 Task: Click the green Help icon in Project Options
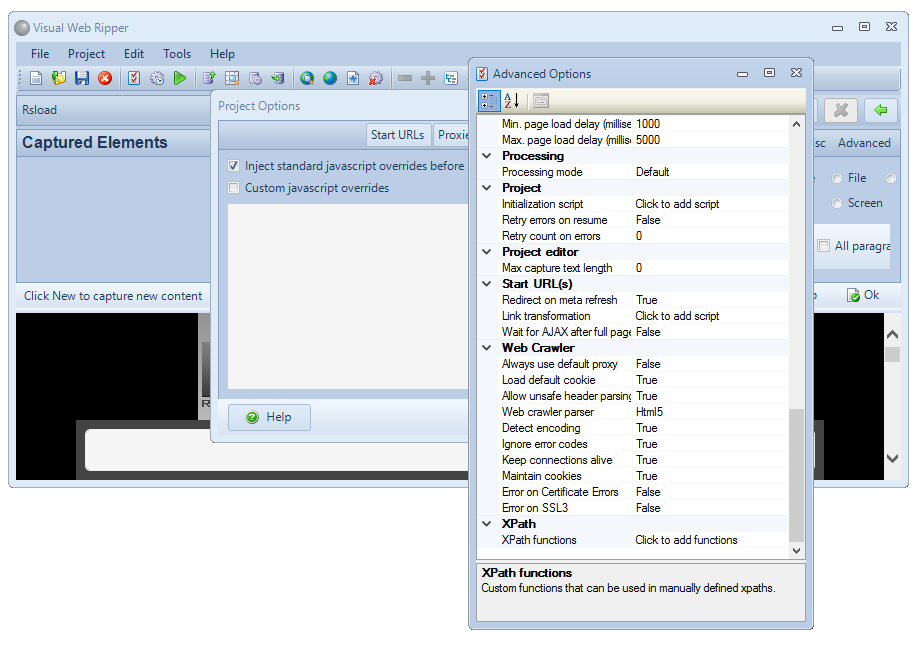click(x=252, y=417)
